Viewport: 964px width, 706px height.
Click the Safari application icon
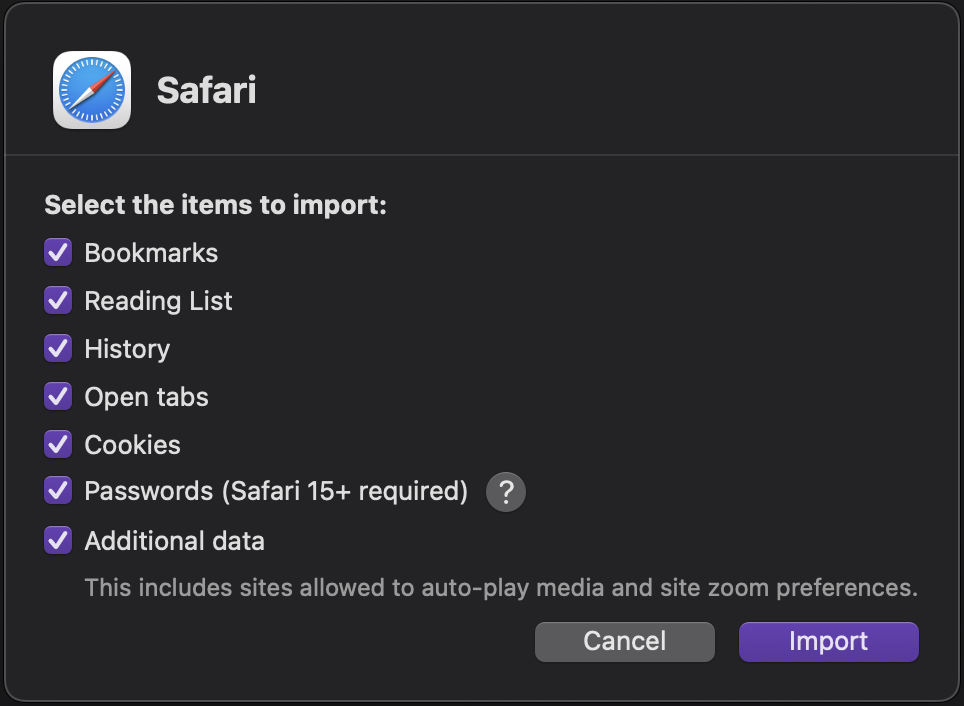91,90
